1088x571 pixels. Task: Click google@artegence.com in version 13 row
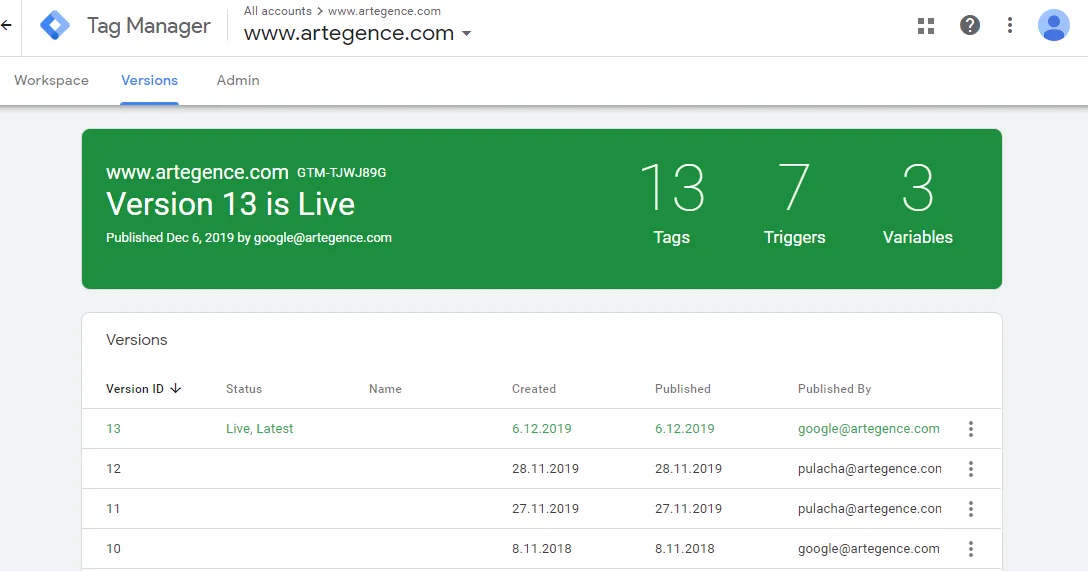tap(869, 429)
